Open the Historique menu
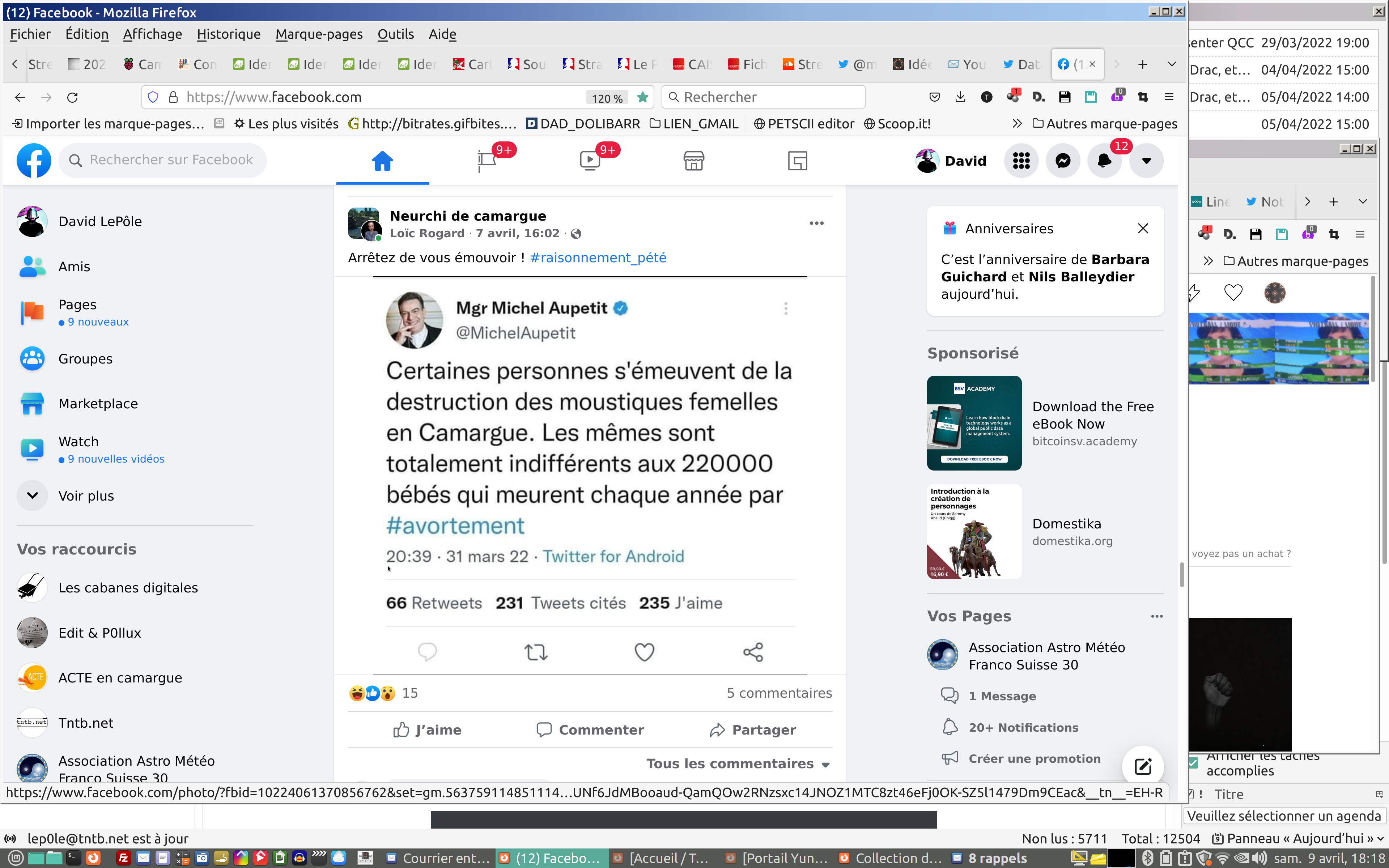1389x868 pixels. [x=229, y=34]
